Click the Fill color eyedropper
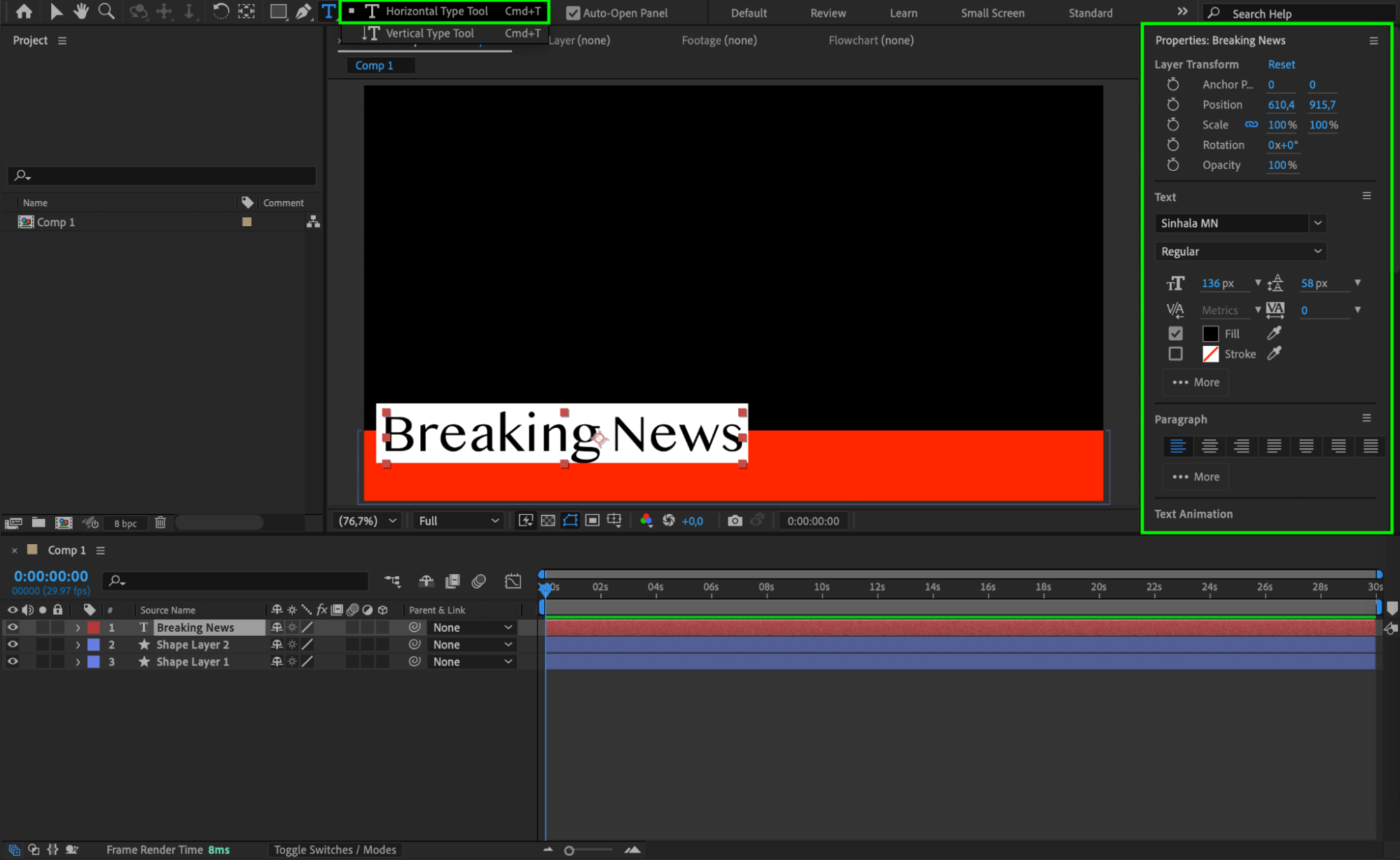The image size is (1400, 860). click(1274, 333)
